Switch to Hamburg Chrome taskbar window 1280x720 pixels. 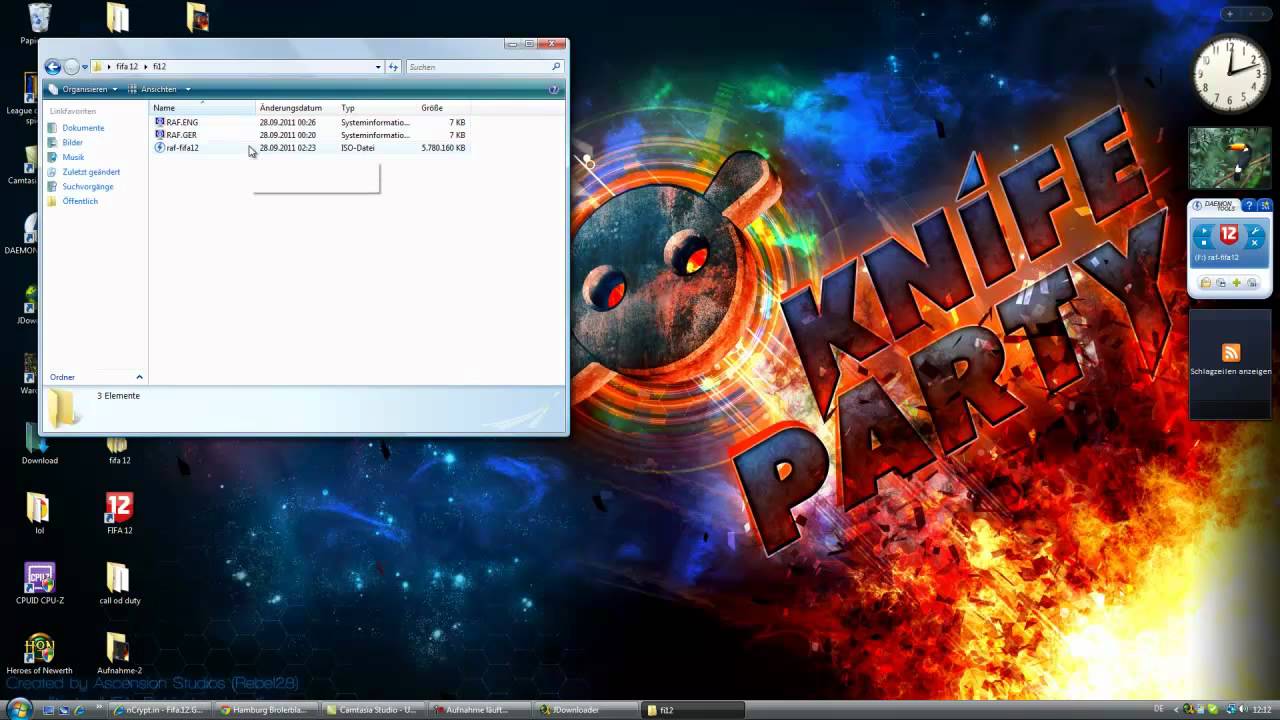click(x=268, y=710)
